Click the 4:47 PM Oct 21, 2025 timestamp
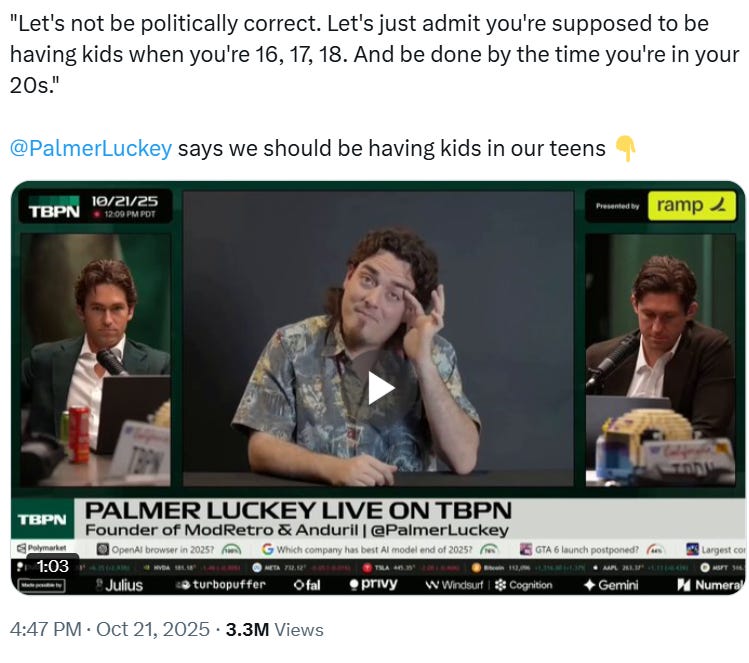 [x=109, y=629]
